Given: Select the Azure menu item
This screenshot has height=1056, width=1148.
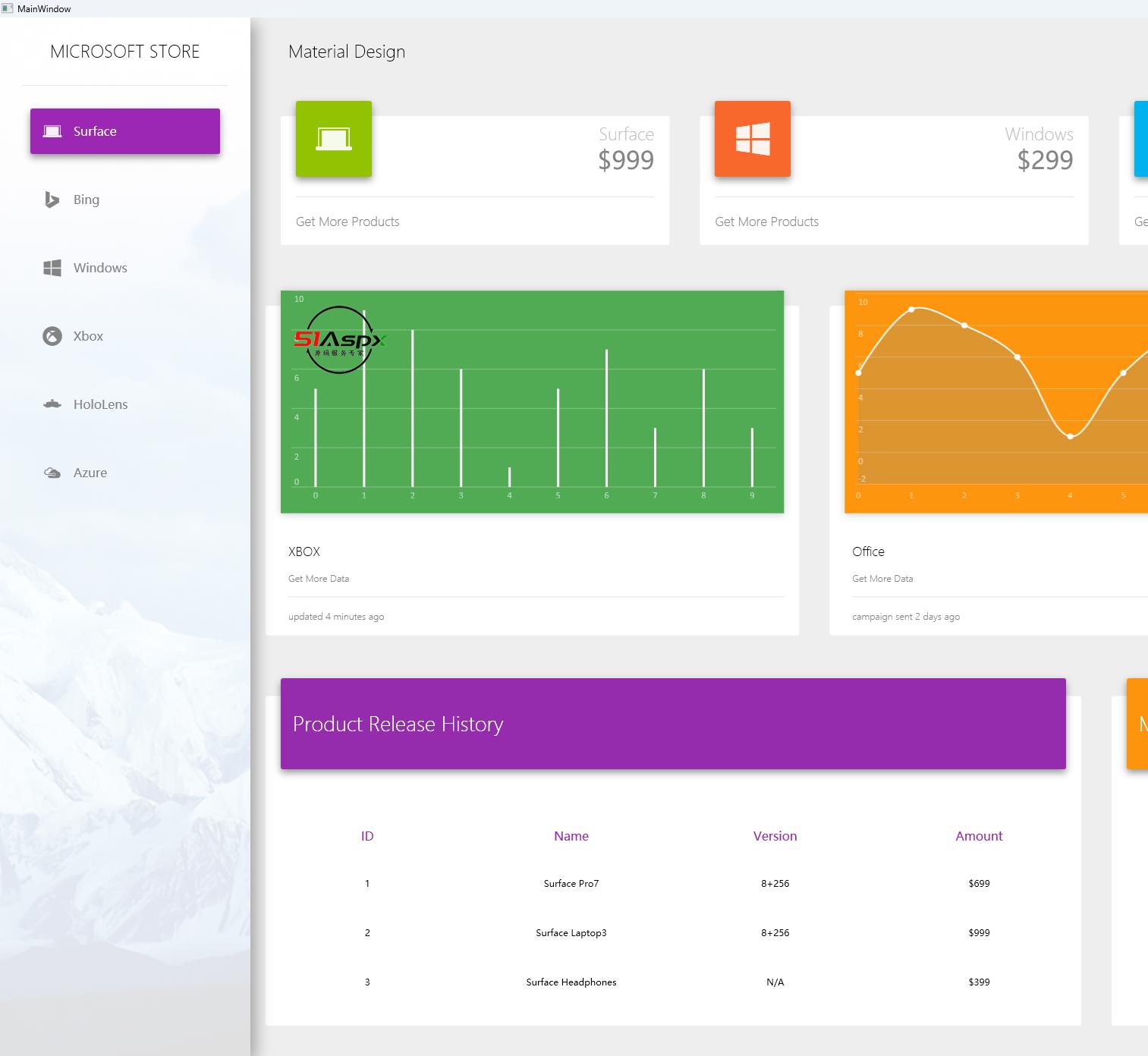Looking at the screenshot, I should [125, 473].
